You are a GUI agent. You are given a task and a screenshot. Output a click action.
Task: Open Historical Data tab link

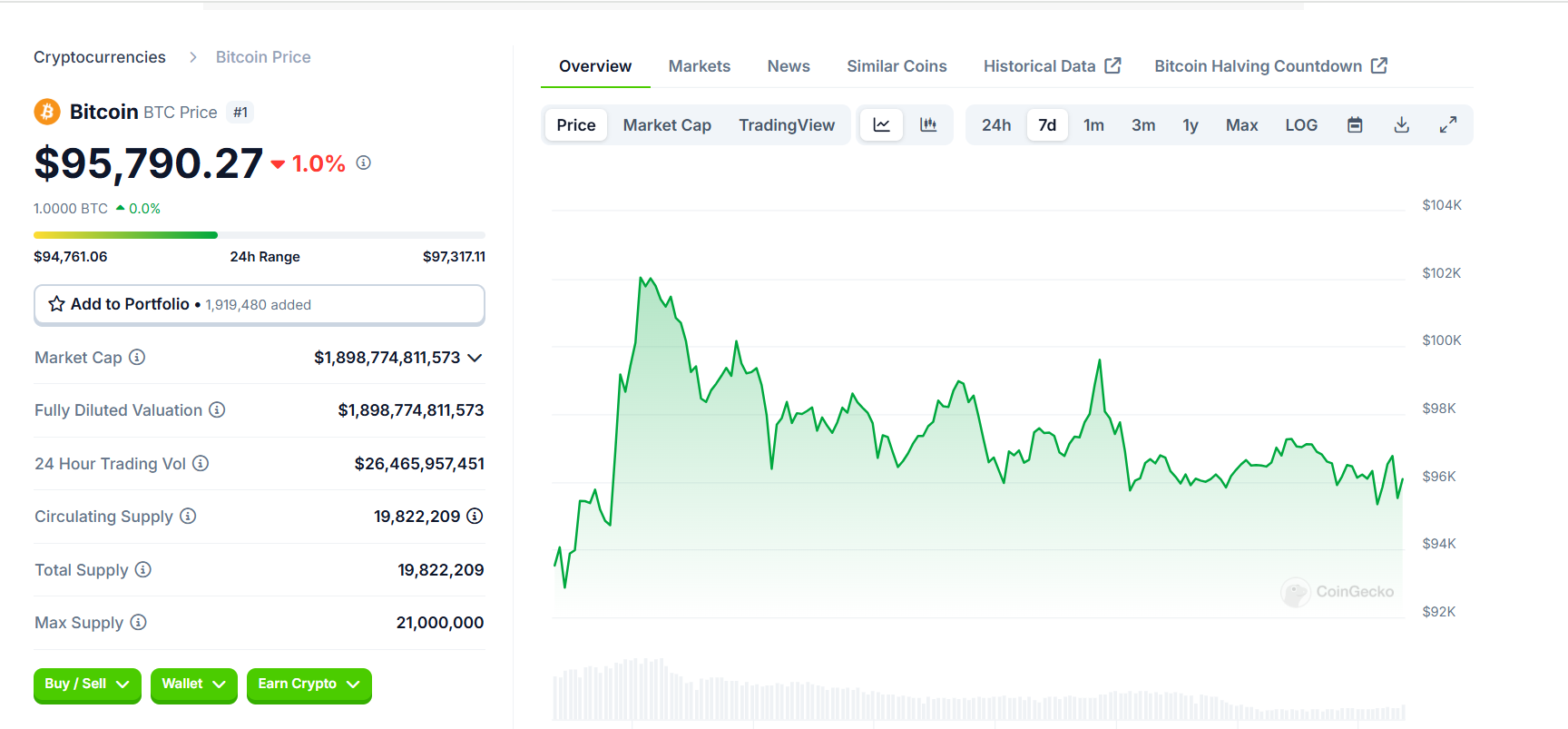tap(1052, 66)
